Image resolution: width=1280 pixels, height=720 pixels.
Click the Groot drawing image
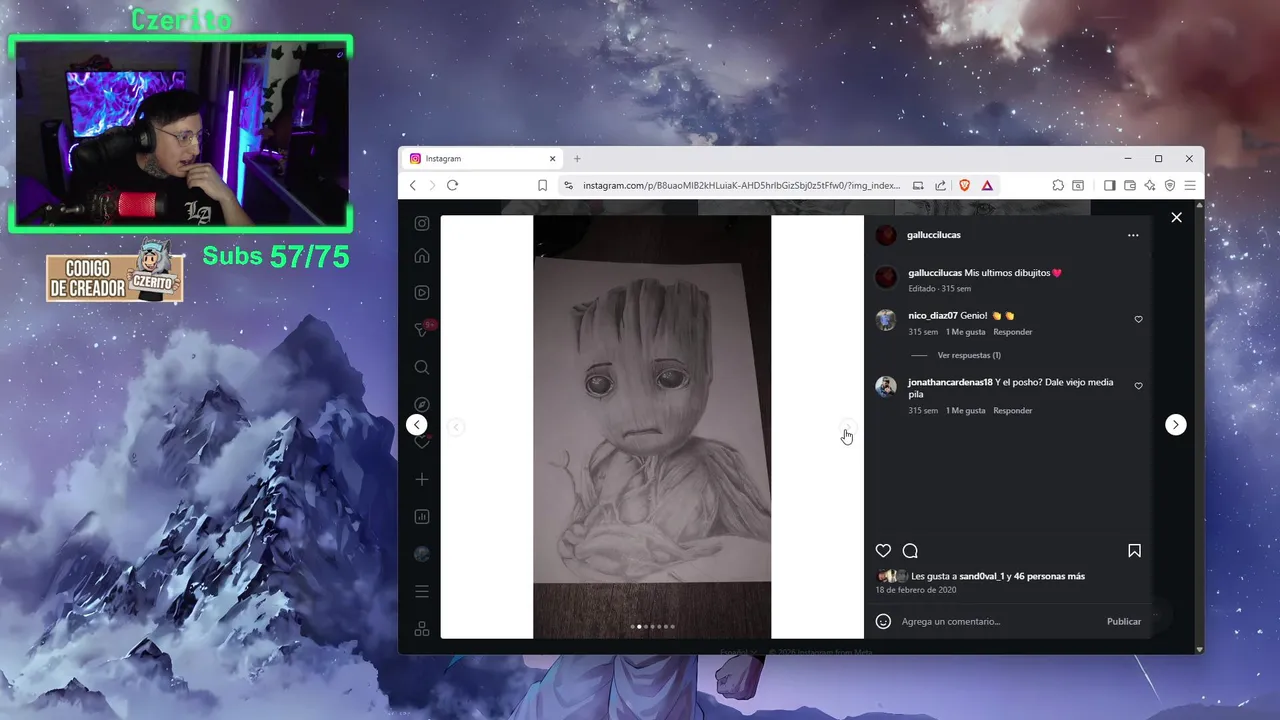click(652, 427)
